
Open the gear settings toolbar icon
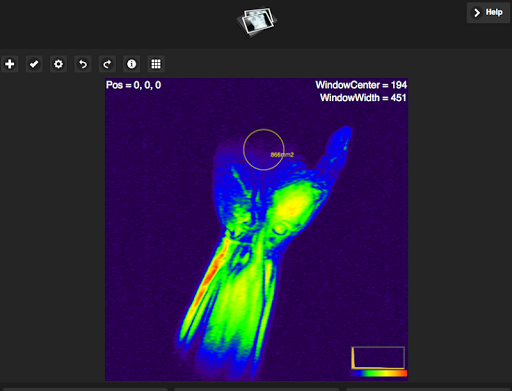(x=58, y=64)
